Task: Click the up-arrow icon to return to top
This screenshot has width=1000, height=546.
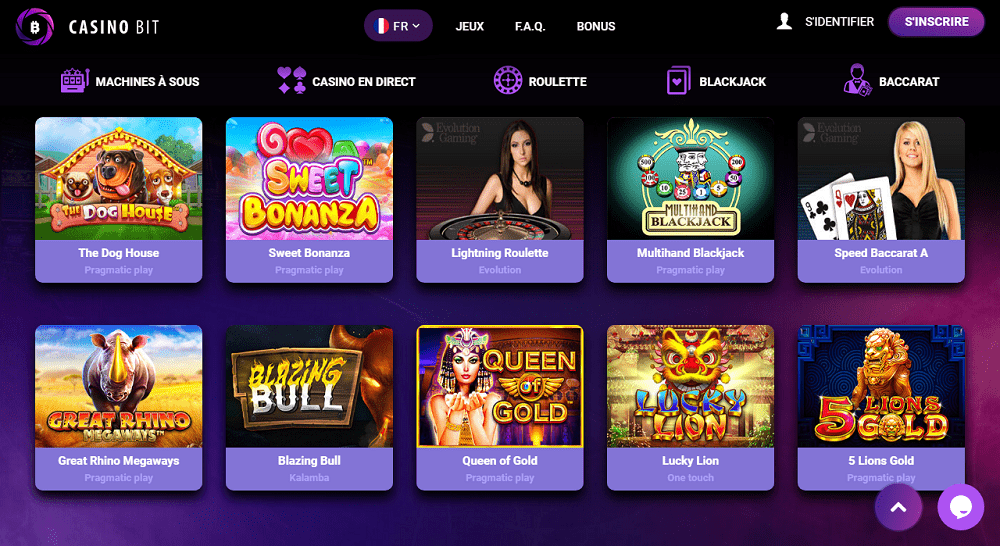Action: (898, 507)
